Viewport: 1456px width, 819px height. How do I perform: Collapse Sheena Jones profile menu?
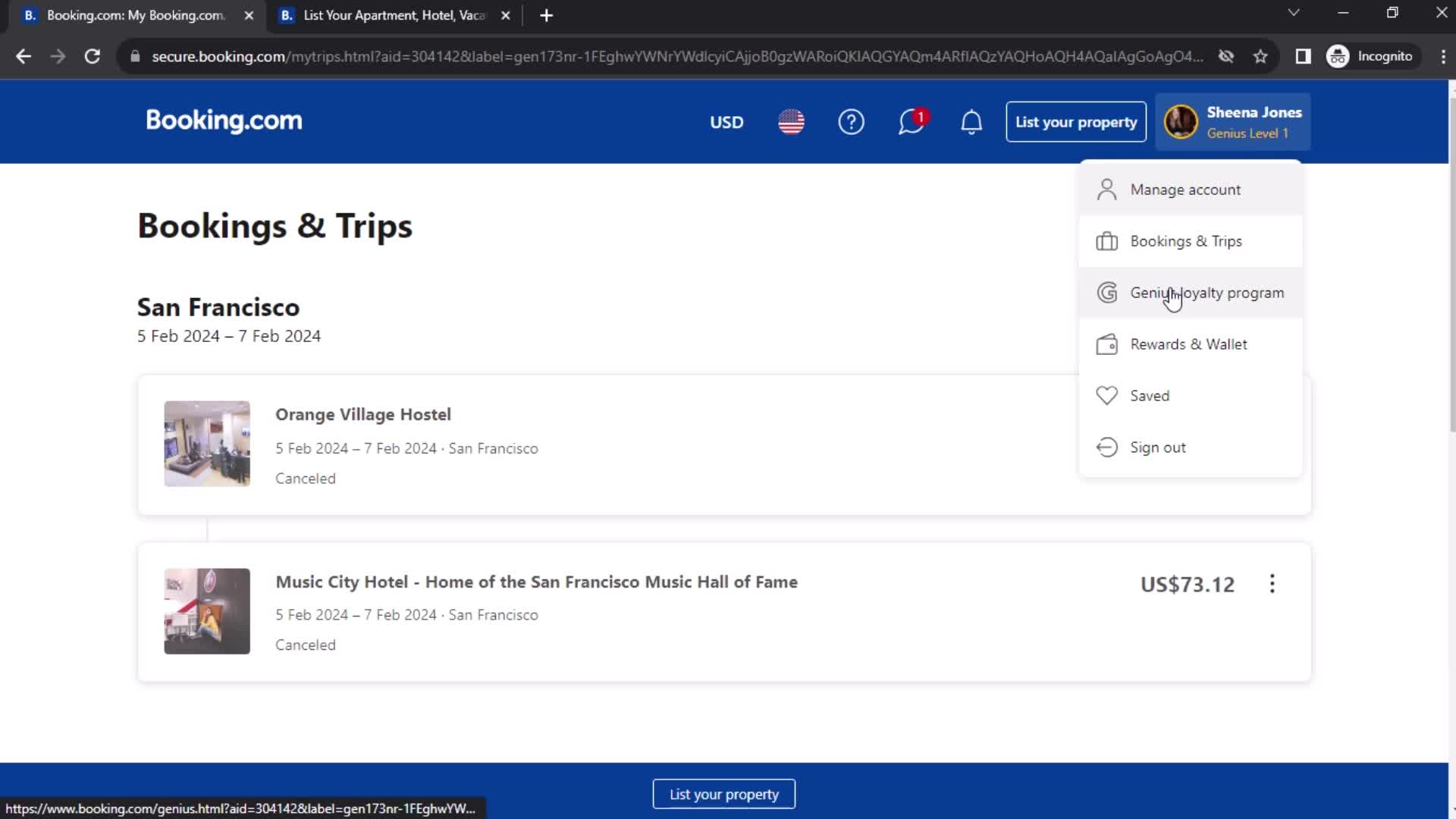click(x=1233, y=122)
